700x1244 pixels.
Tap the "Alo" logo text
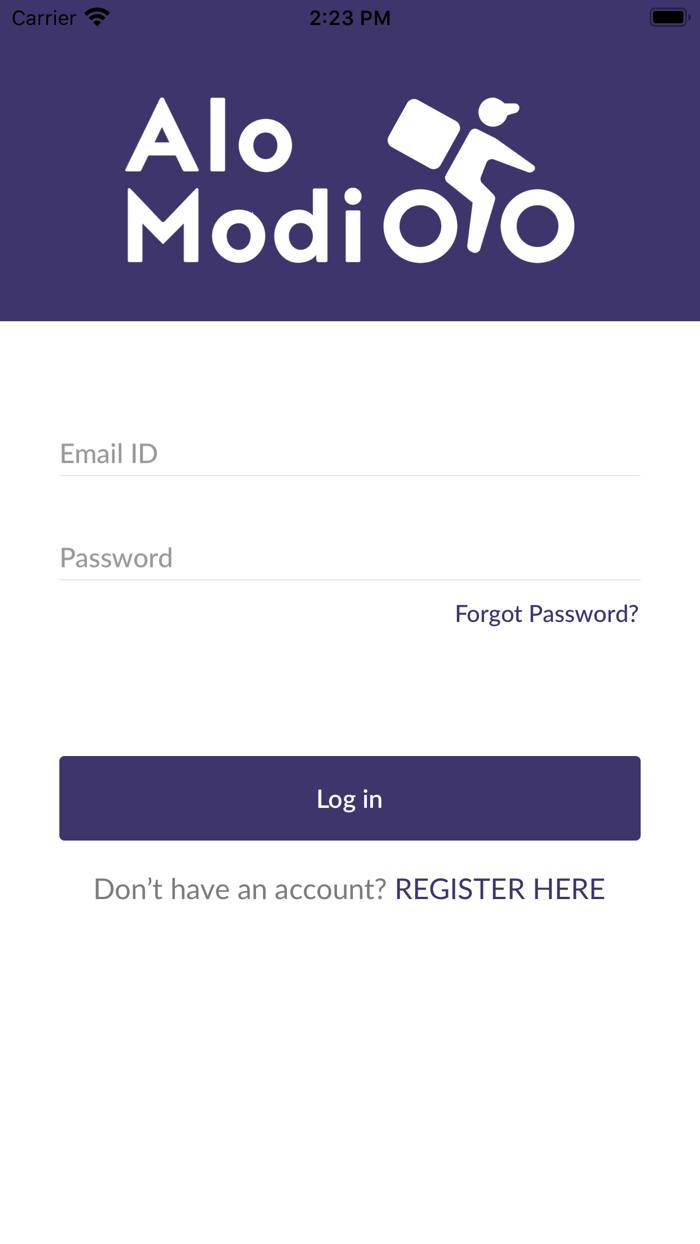pyautogui.click(x=209, y=136)
